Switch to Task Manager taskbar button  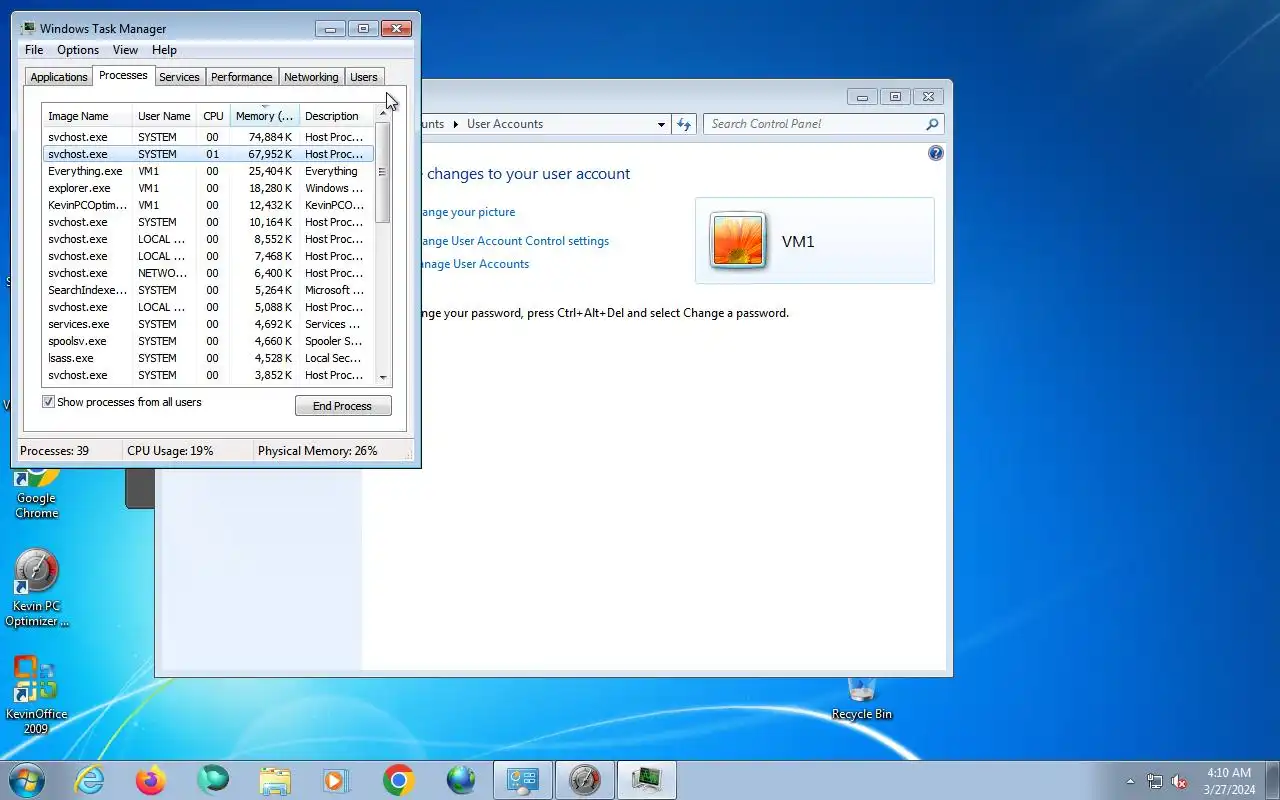(647, 780)
